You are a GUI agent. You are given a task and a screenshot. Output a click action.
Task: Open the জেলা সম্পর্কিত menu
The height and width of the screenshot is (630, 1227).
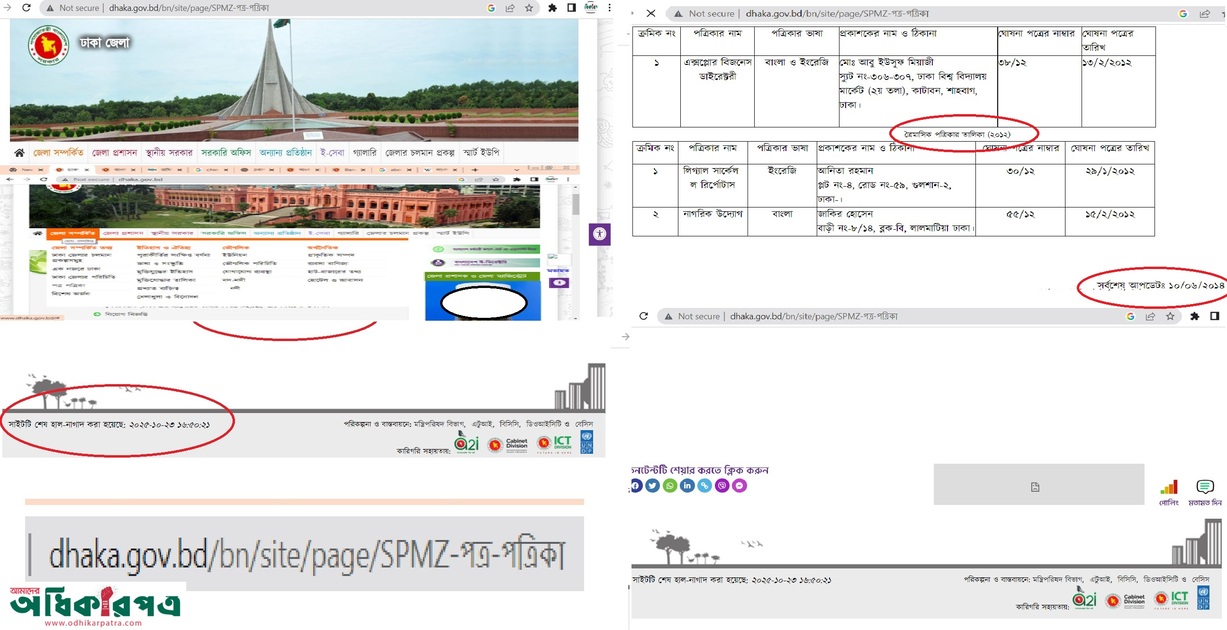(58, 153)
